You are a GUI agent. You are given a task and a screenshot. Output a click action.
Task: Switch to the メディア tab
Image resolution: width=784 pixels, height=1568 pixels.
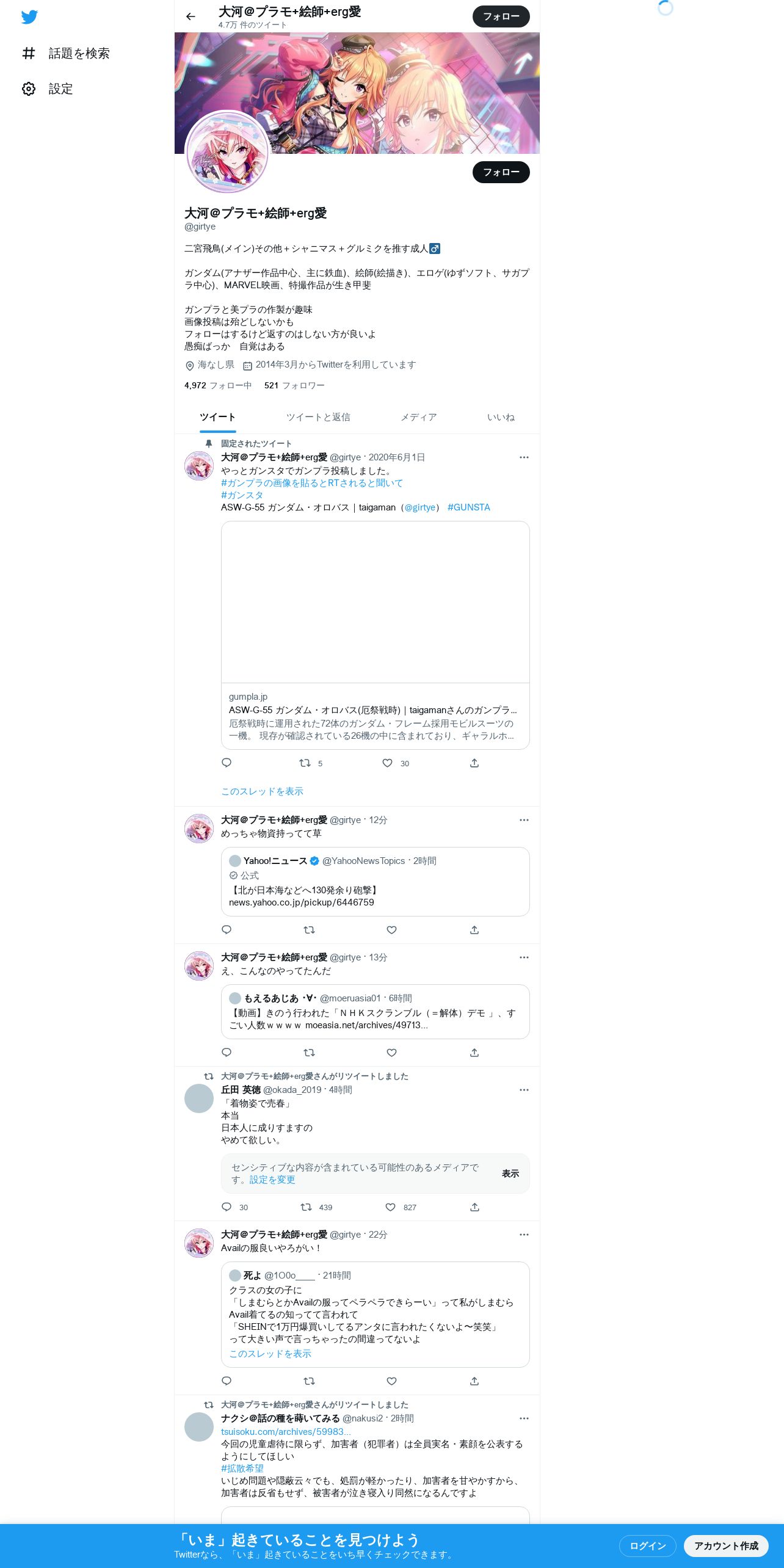[419, 418]
